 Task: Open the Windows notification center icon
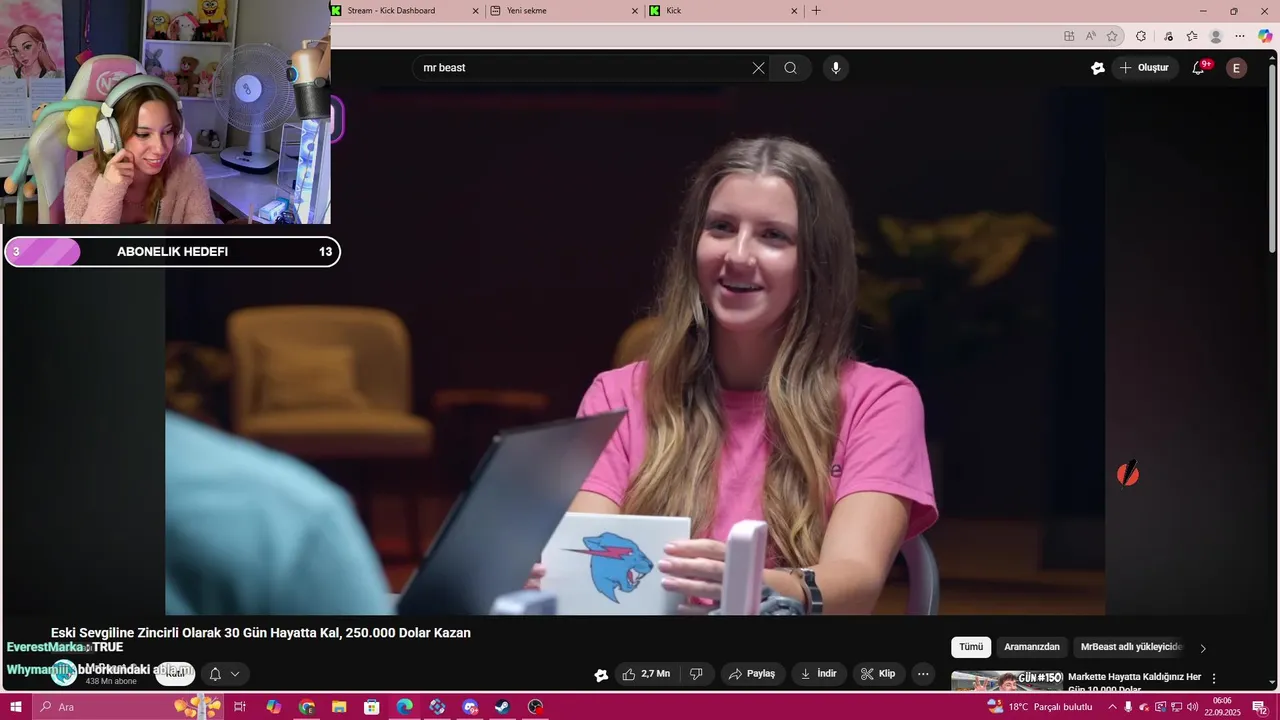coord(1259,707)
